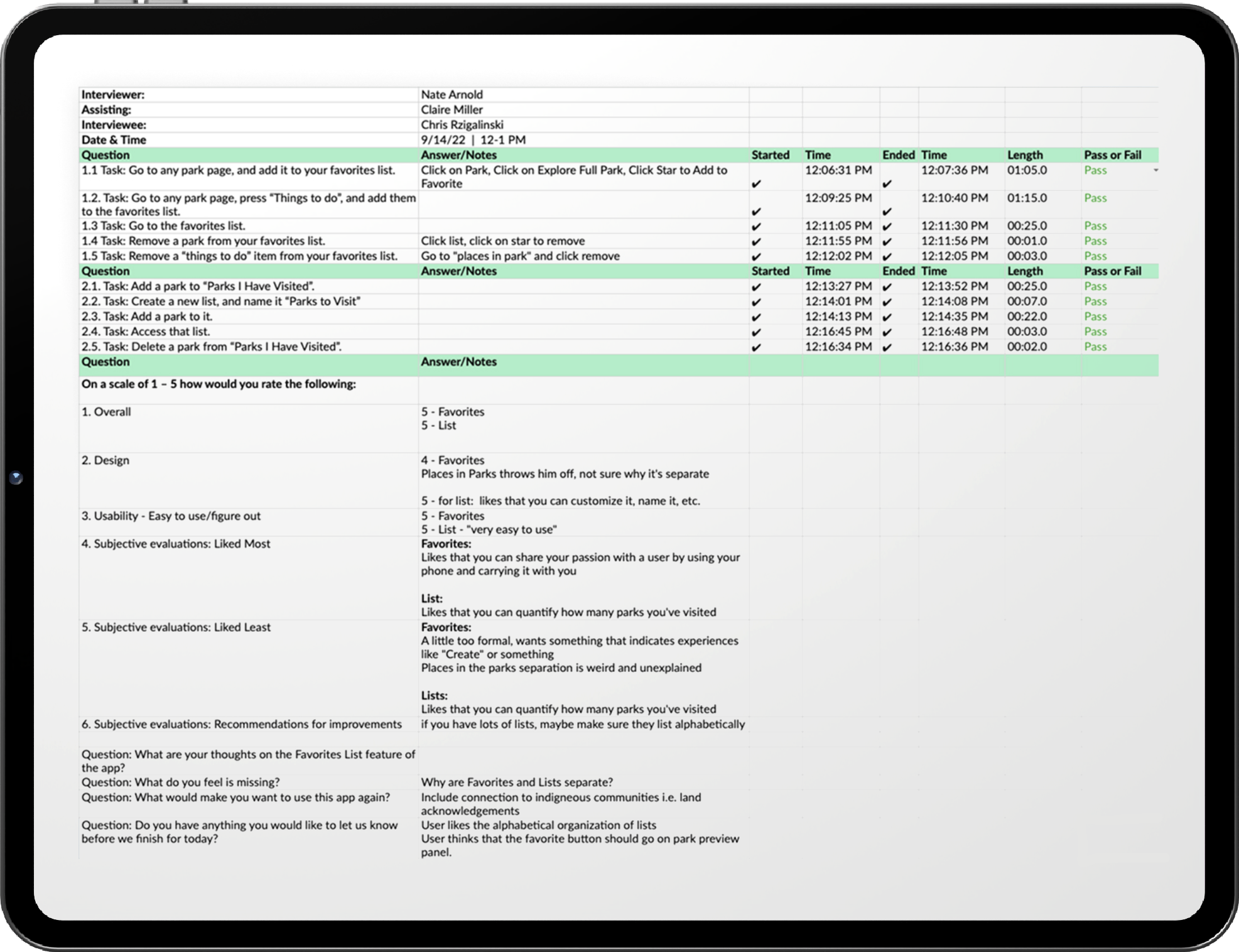Open the Pass dropdown for task 2.2

[x=1096, y=301]
